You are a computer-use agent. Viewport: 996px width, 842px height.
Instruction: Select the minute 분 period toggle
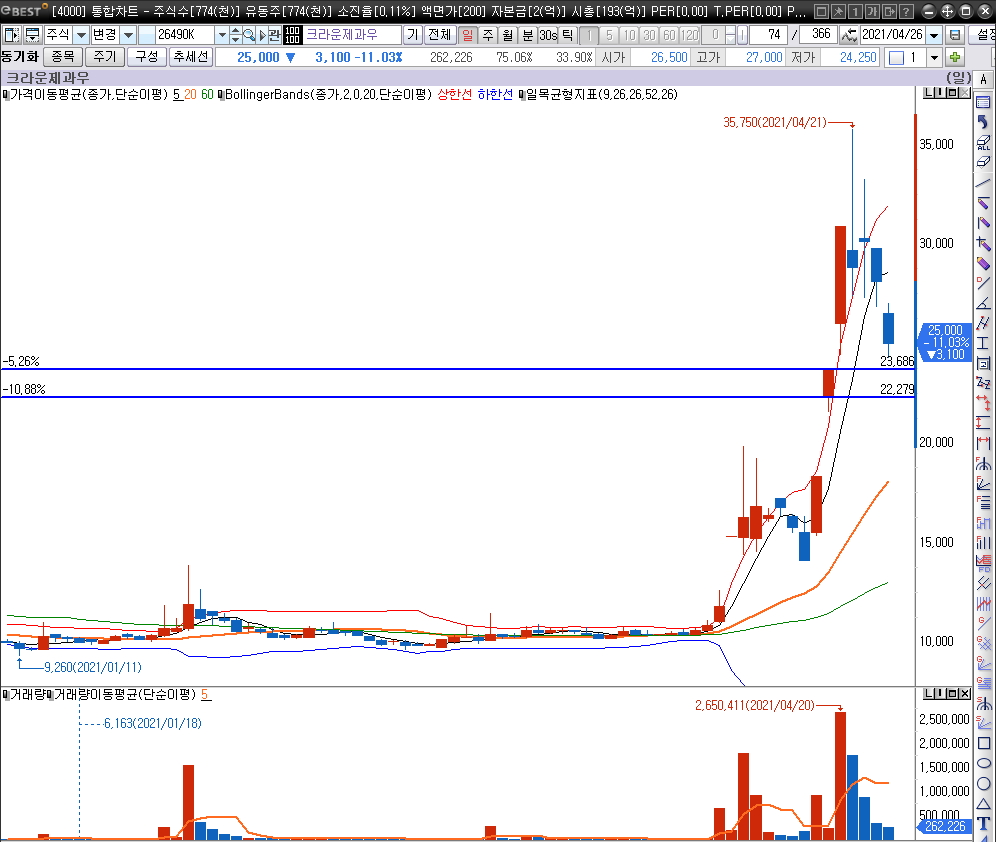(528, 35)
